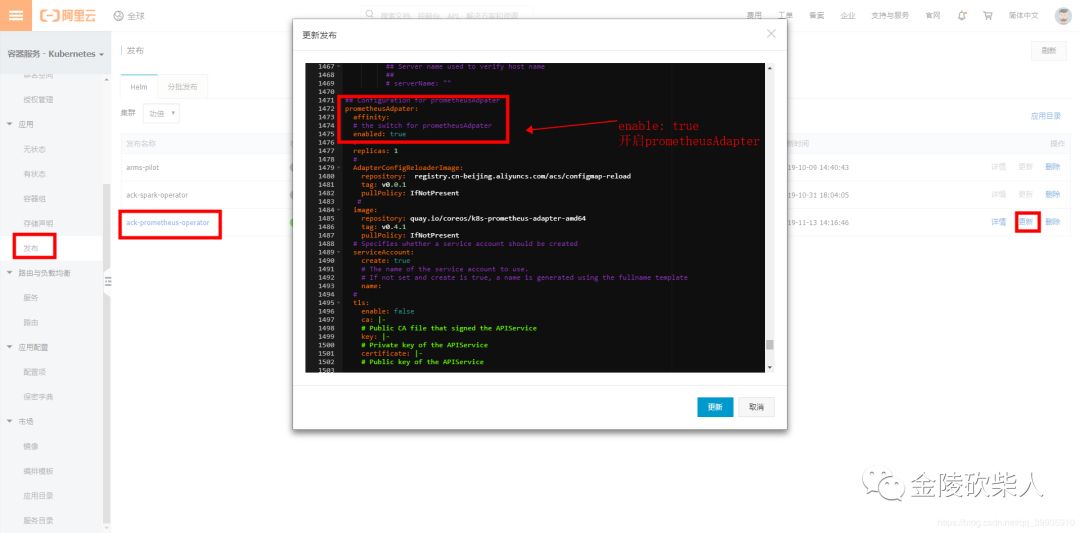Select 保密字典 in the sidebar
The image size is (1080, 533).
click(x=39, y=397)
